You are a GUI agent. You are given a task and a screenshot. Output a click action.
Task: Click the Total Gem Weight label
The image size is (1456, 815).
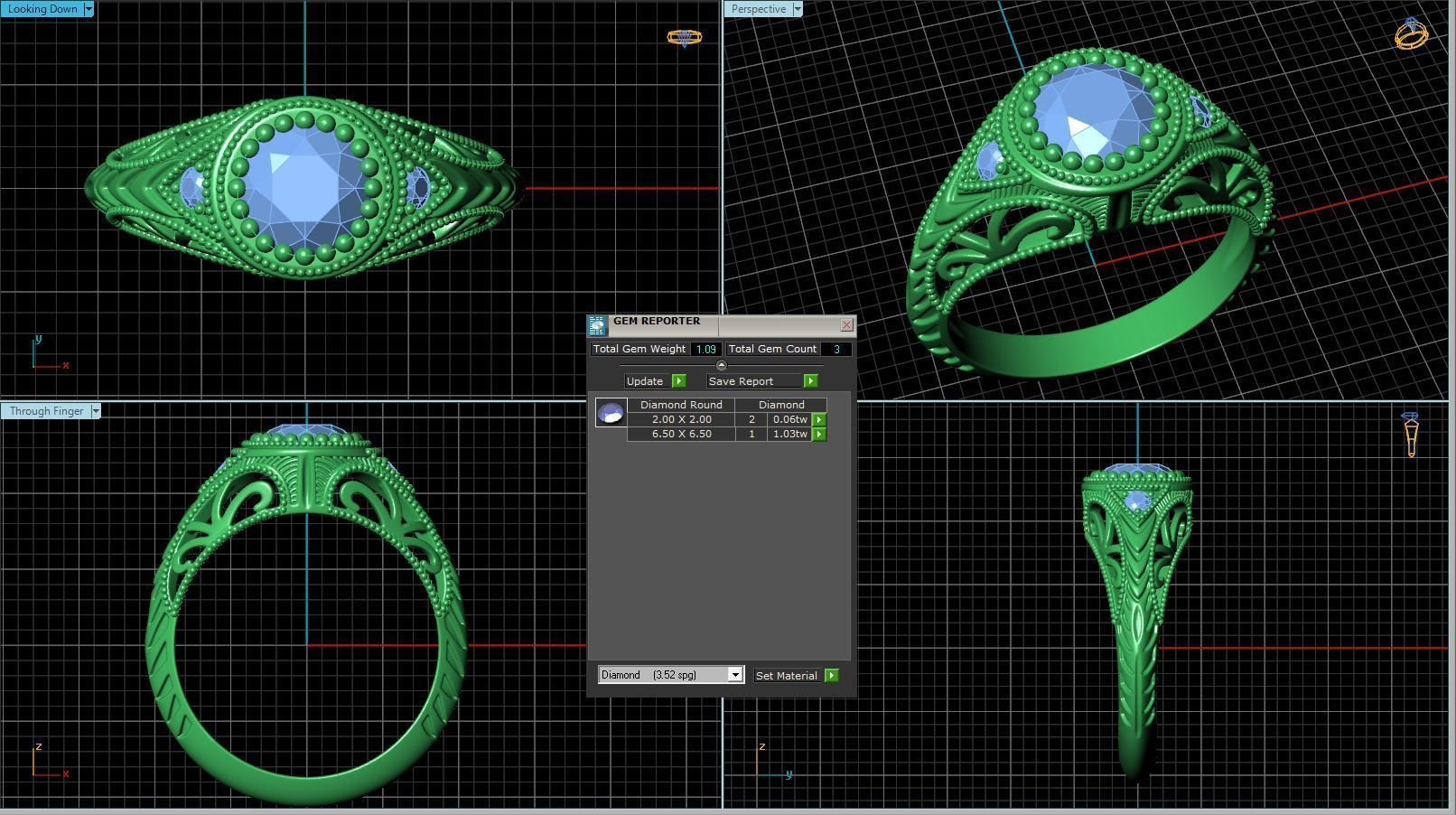point(639,349)
